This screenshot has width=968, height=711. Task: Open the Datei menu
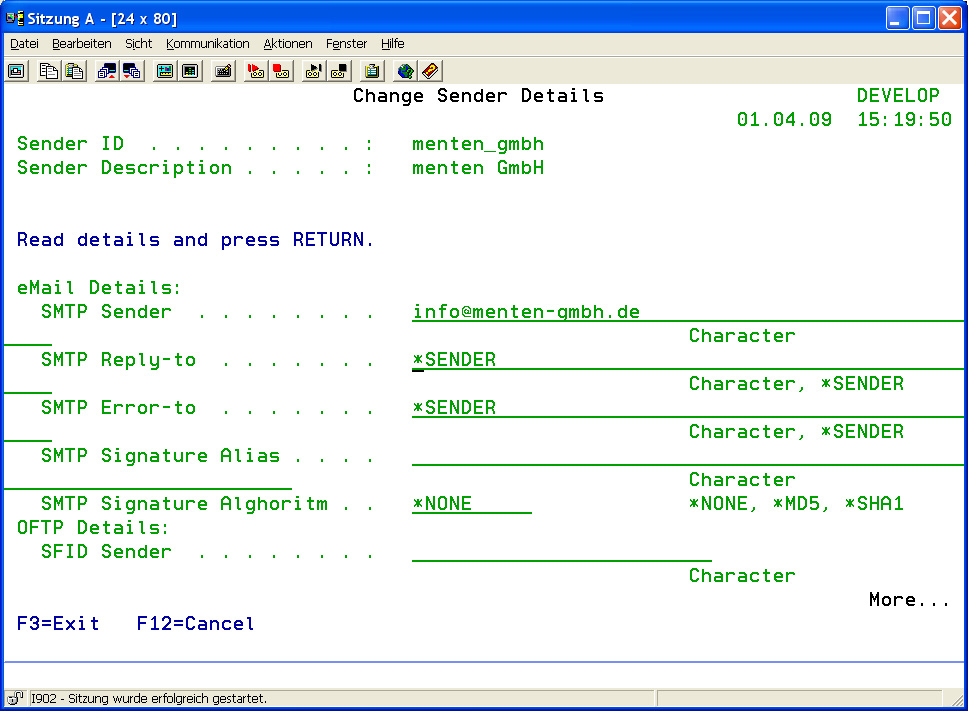[24, 44]
